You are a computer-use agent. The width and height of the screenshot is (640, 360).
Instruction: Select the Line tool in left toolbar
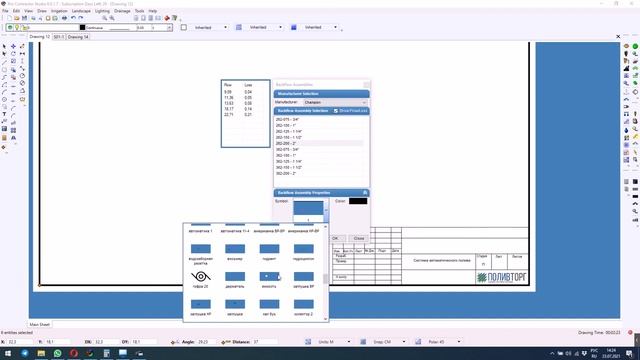pos(4,62)
